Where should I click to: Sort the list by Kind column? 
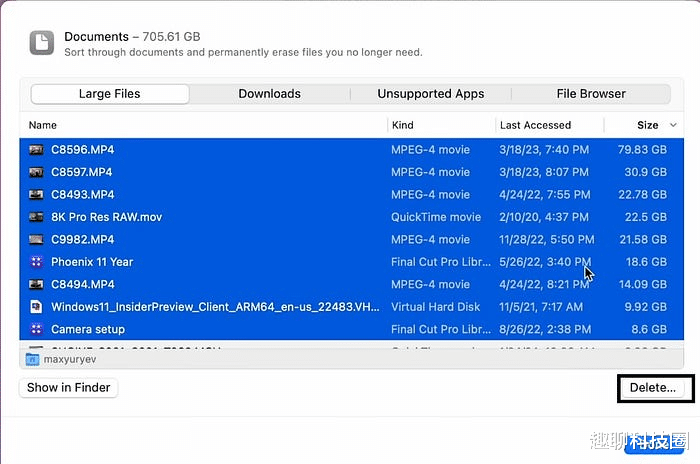403,125
